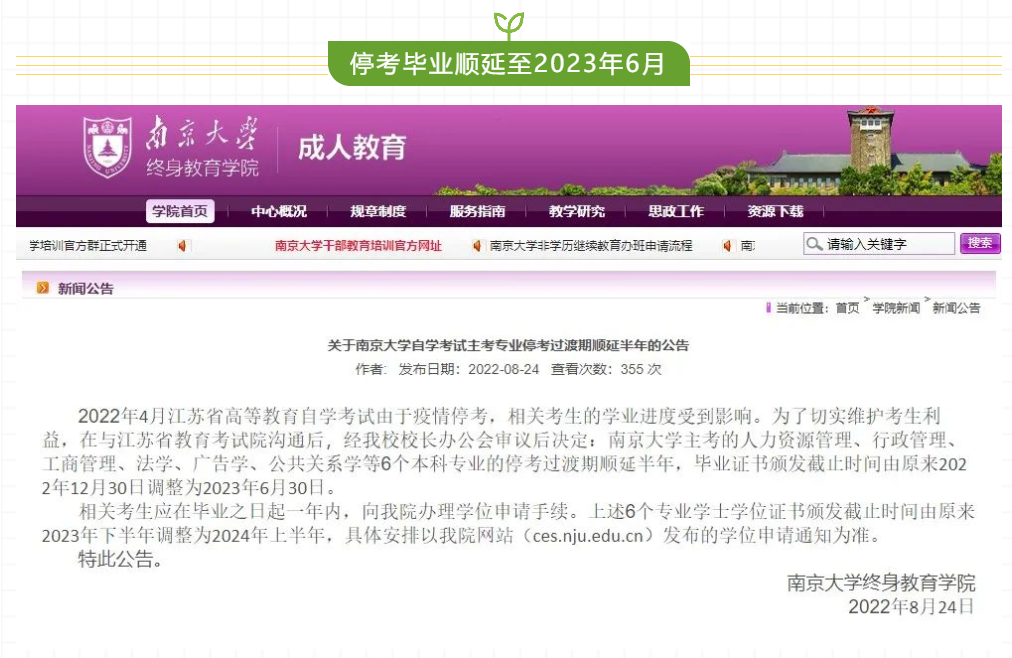Click the view count 355 次
The image size is (1012, 658).
(x=641, y=369)
